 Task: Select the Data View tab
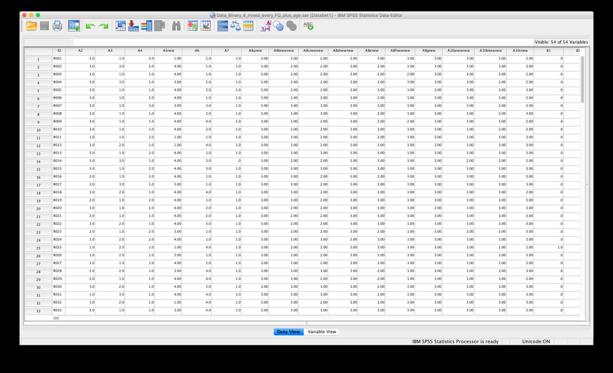pyautogui.click(x=289, y=332)
